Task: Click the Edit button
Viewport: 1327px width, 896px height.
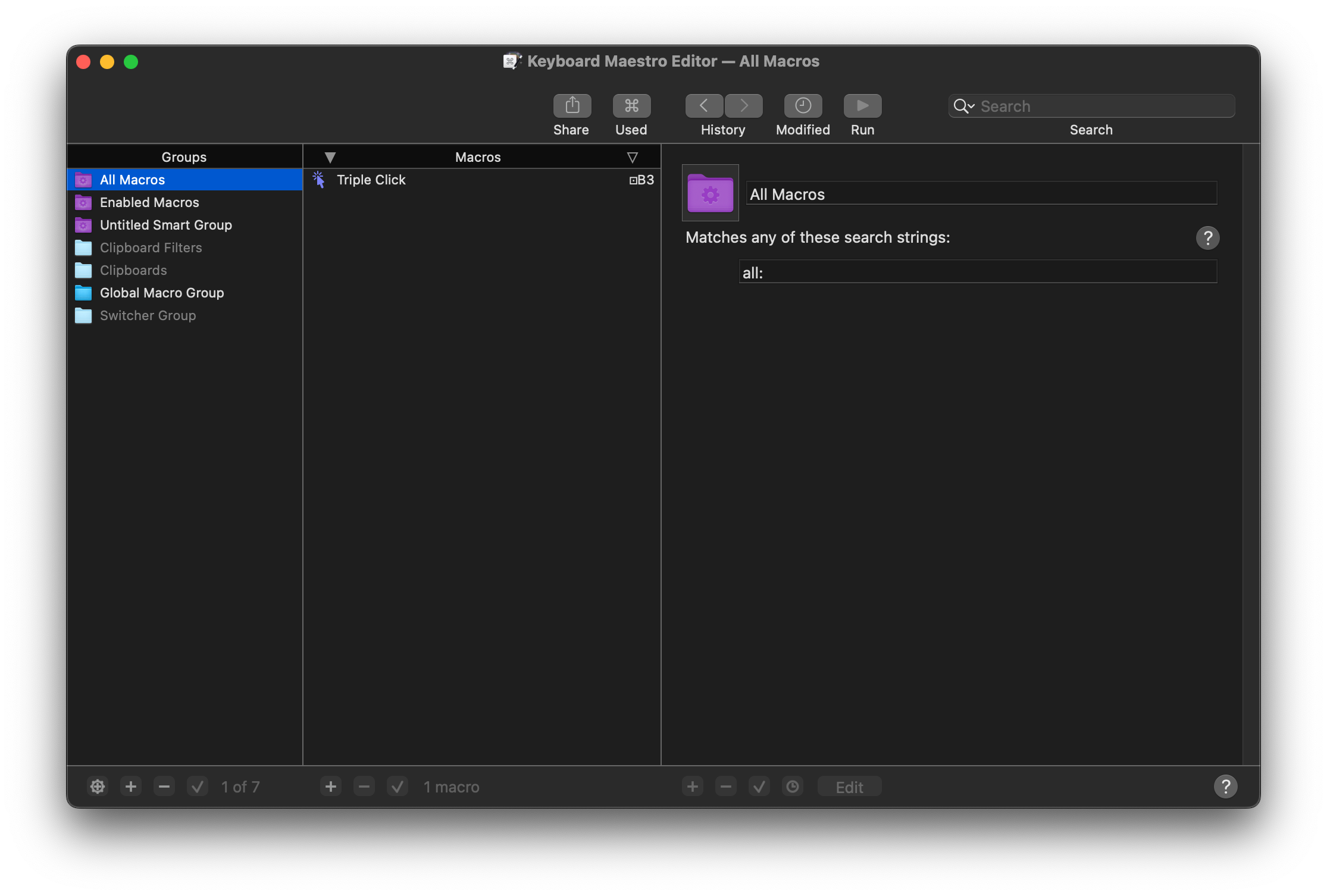Action: point(849,787)
